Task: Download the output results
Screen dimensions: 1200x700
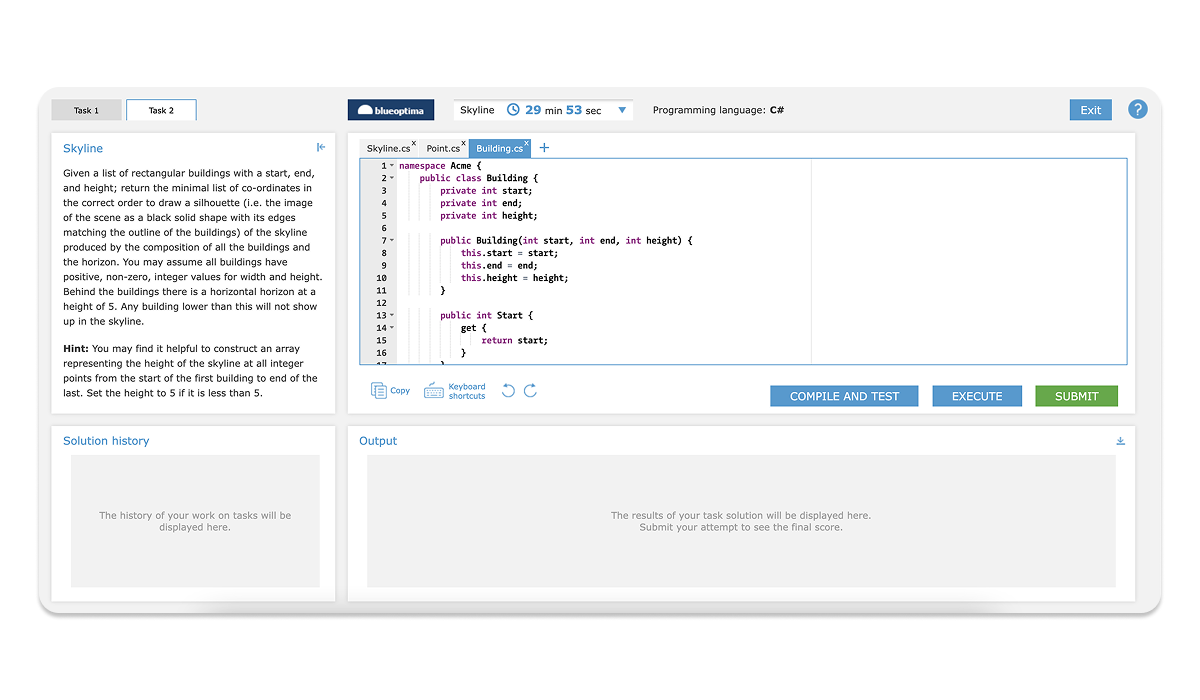Action: 1120,441
